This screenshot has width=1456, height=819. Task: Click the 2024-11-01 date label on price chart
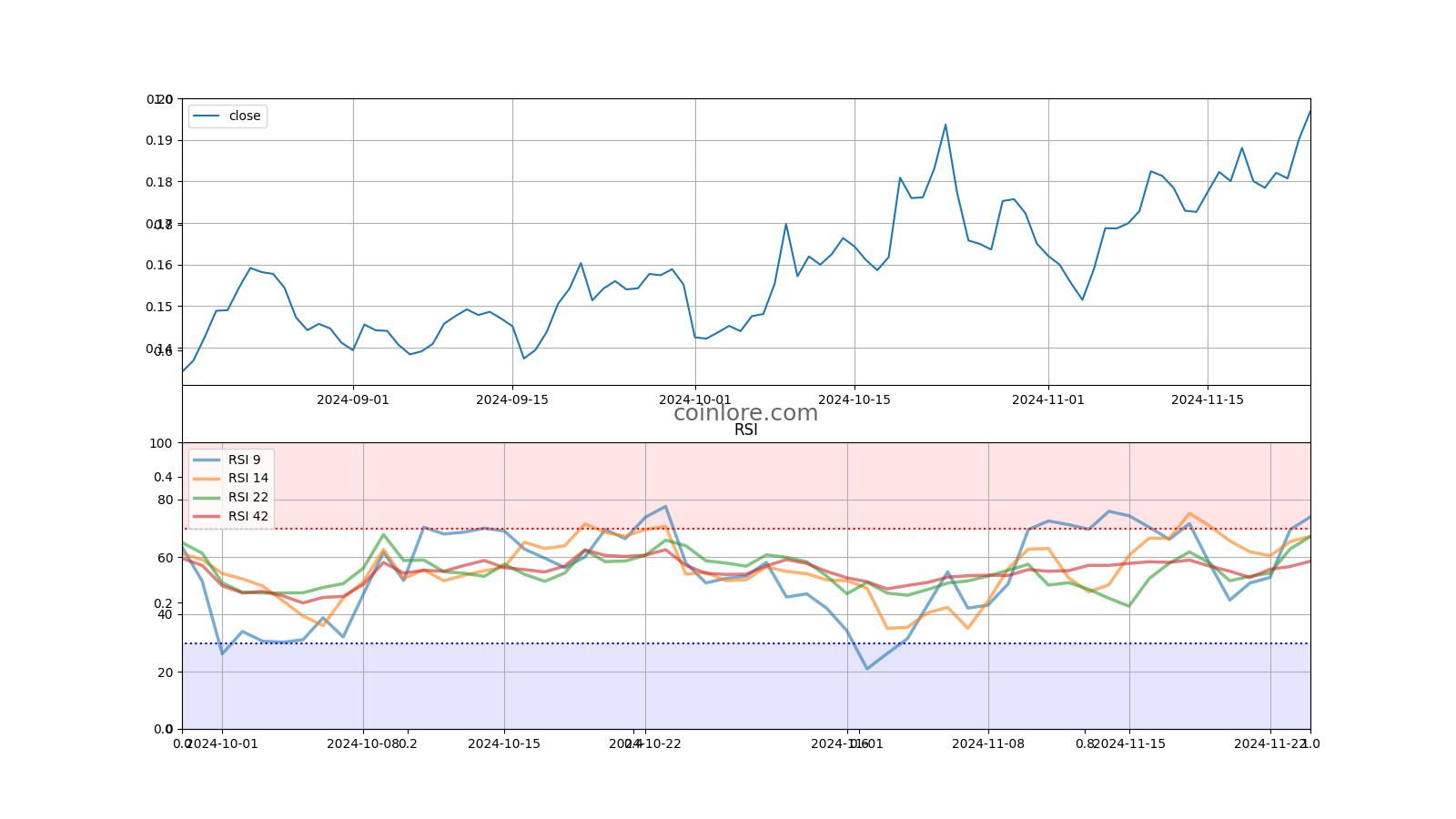tap(1048, 399)
